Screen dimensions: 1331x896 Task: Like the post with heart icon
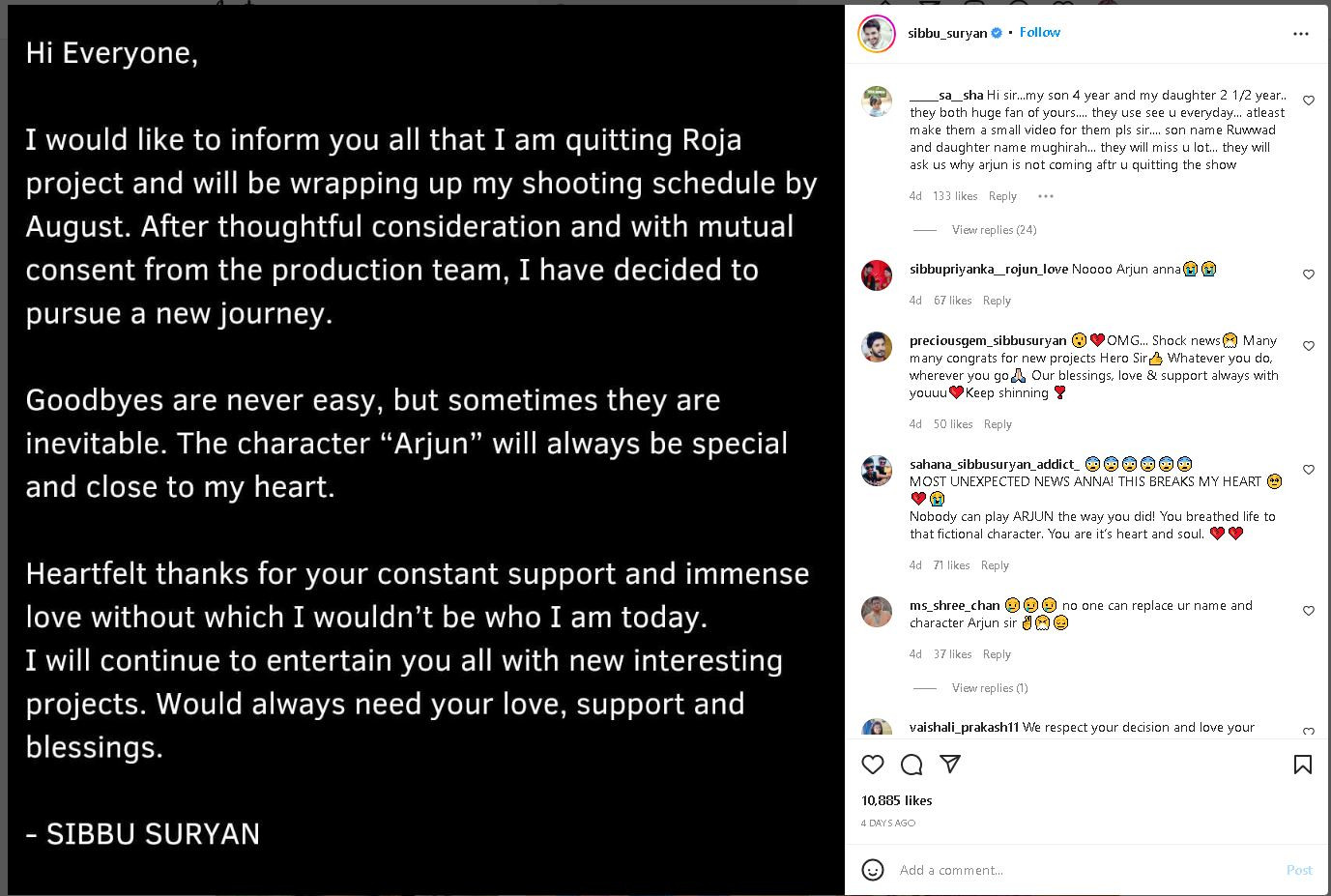point(873,765)
